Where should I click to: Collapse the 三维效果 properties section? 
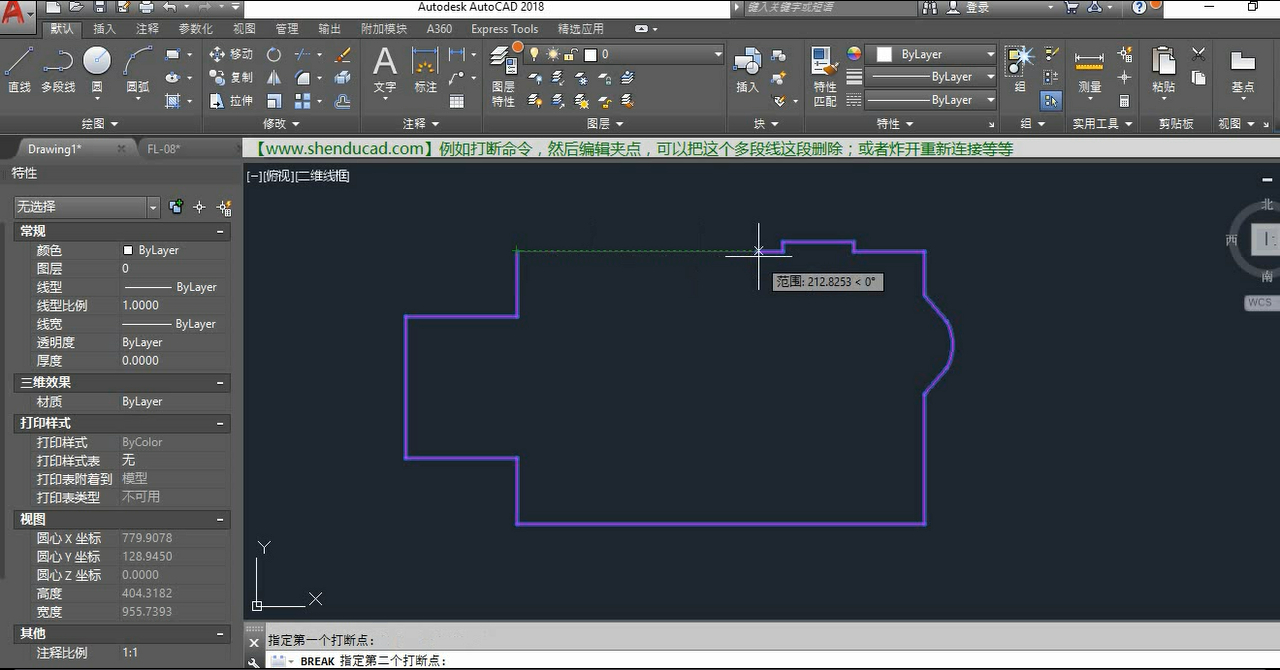[x=220, y=383]
